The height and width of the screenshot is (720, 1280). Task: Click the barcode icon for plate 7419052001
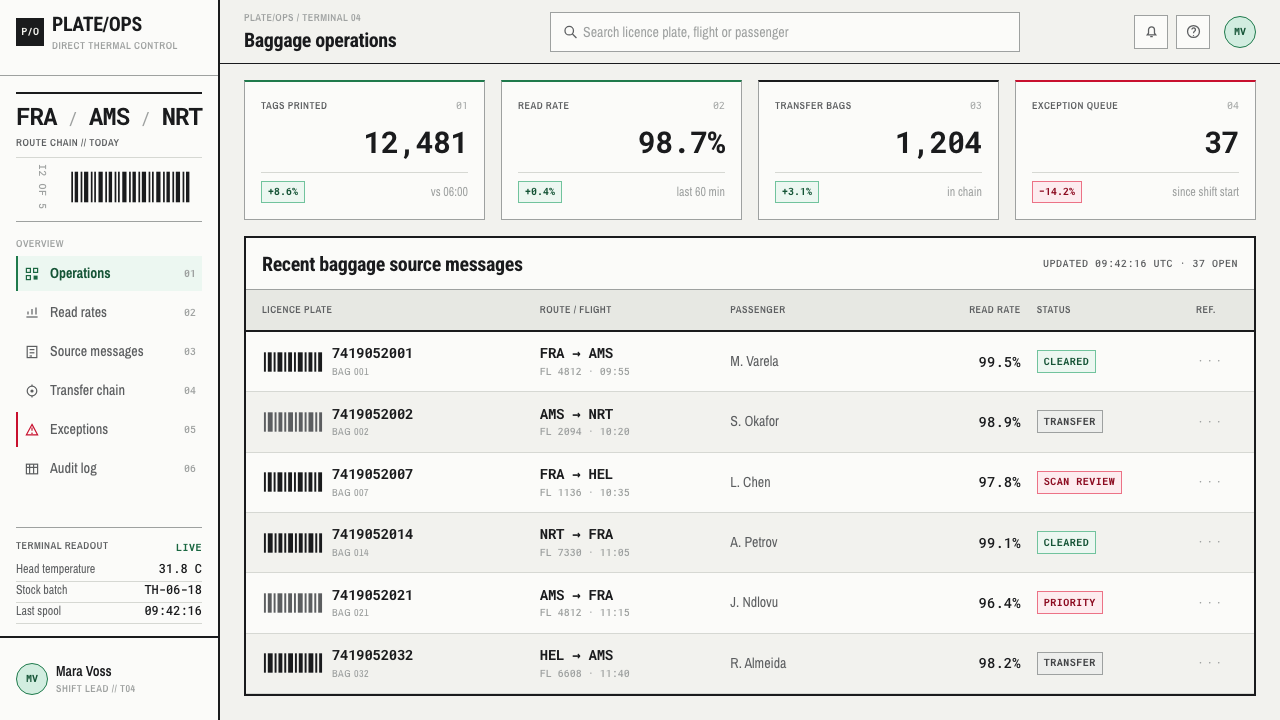(x=293, y=362)
